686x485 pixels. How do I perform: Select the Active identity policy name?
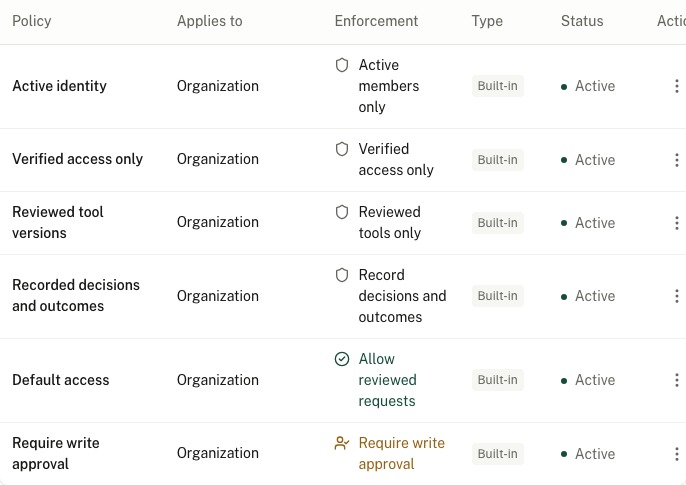tap(60, 86)
